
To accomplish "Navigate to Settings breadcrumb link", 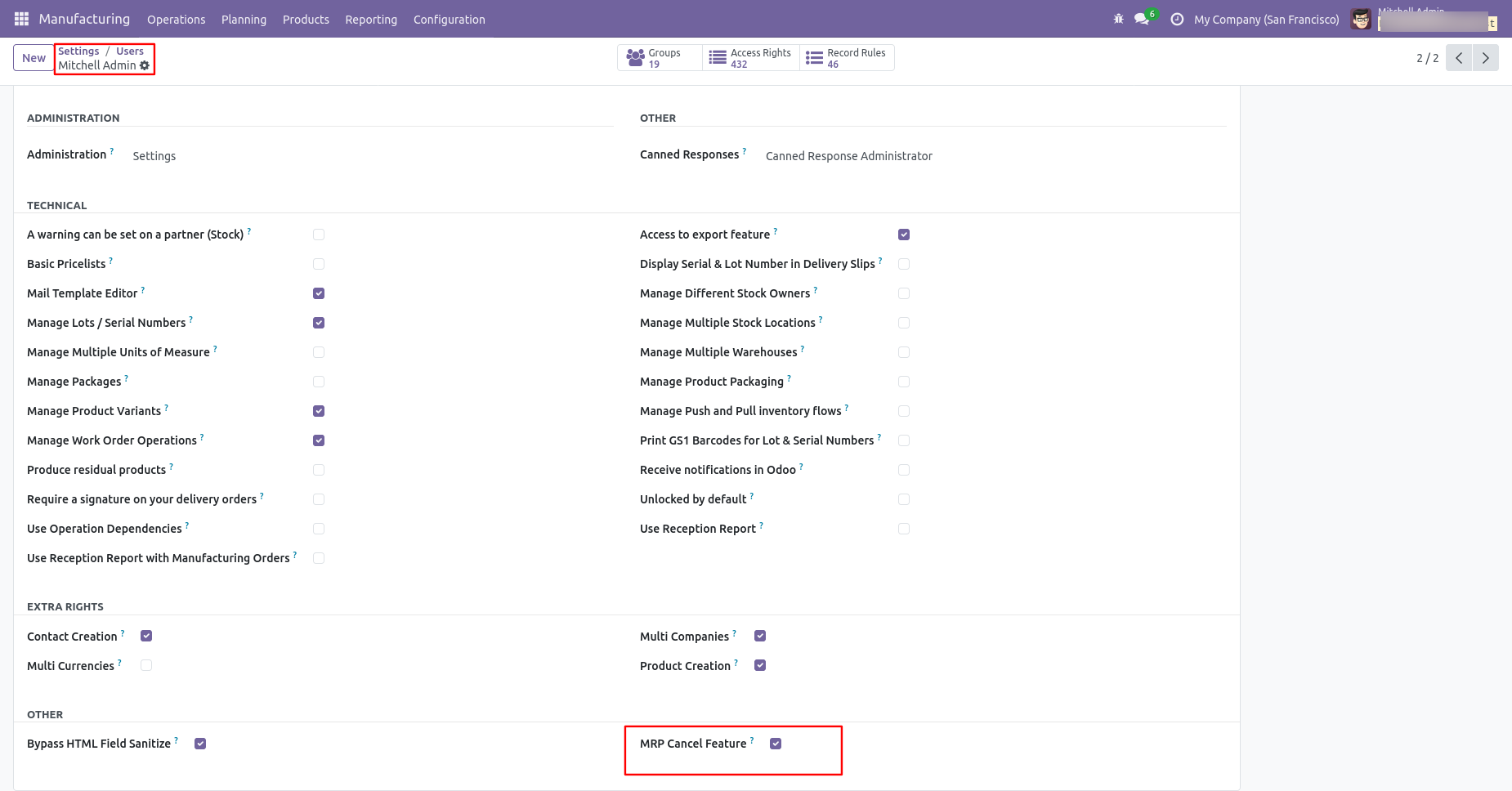I will tap(78, 51).
